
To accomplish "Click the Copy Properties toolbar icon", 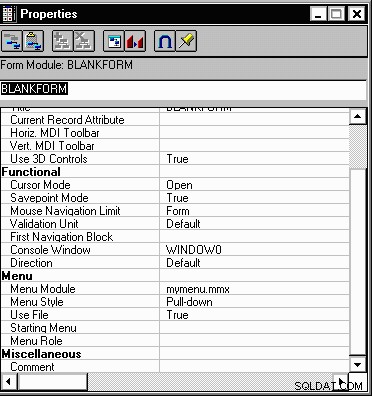I will coord(12,41).
